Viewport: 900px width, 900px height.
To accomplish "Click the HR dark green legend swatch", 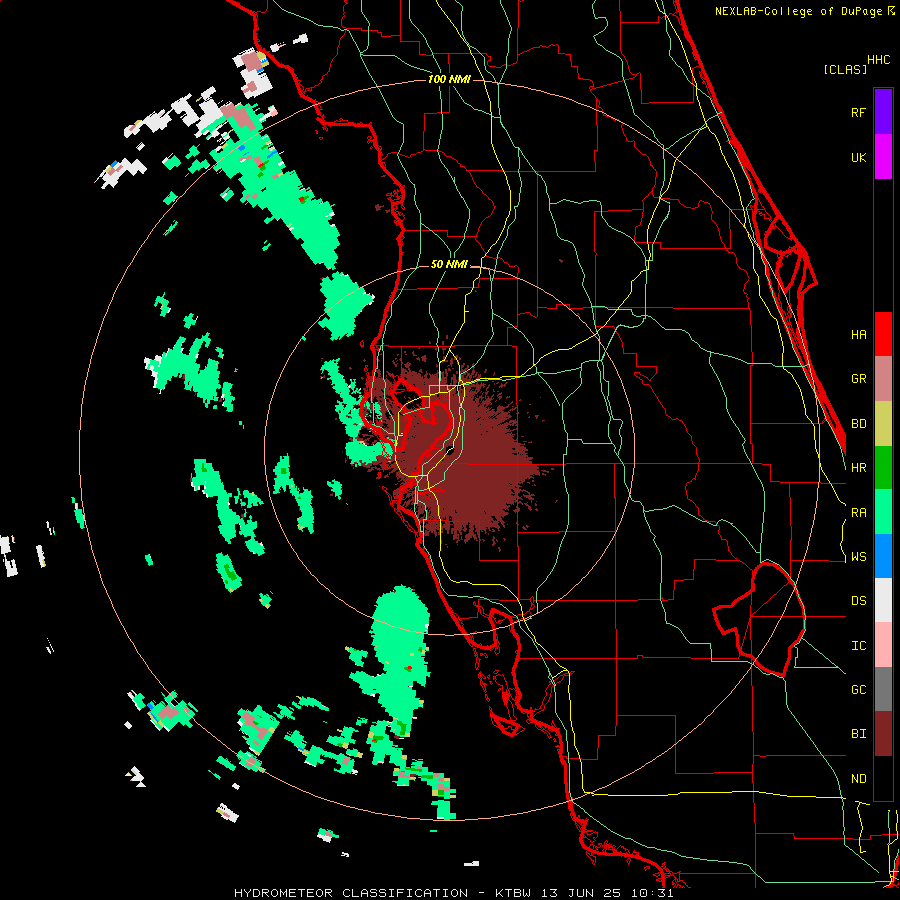I will tap(883, 468).
